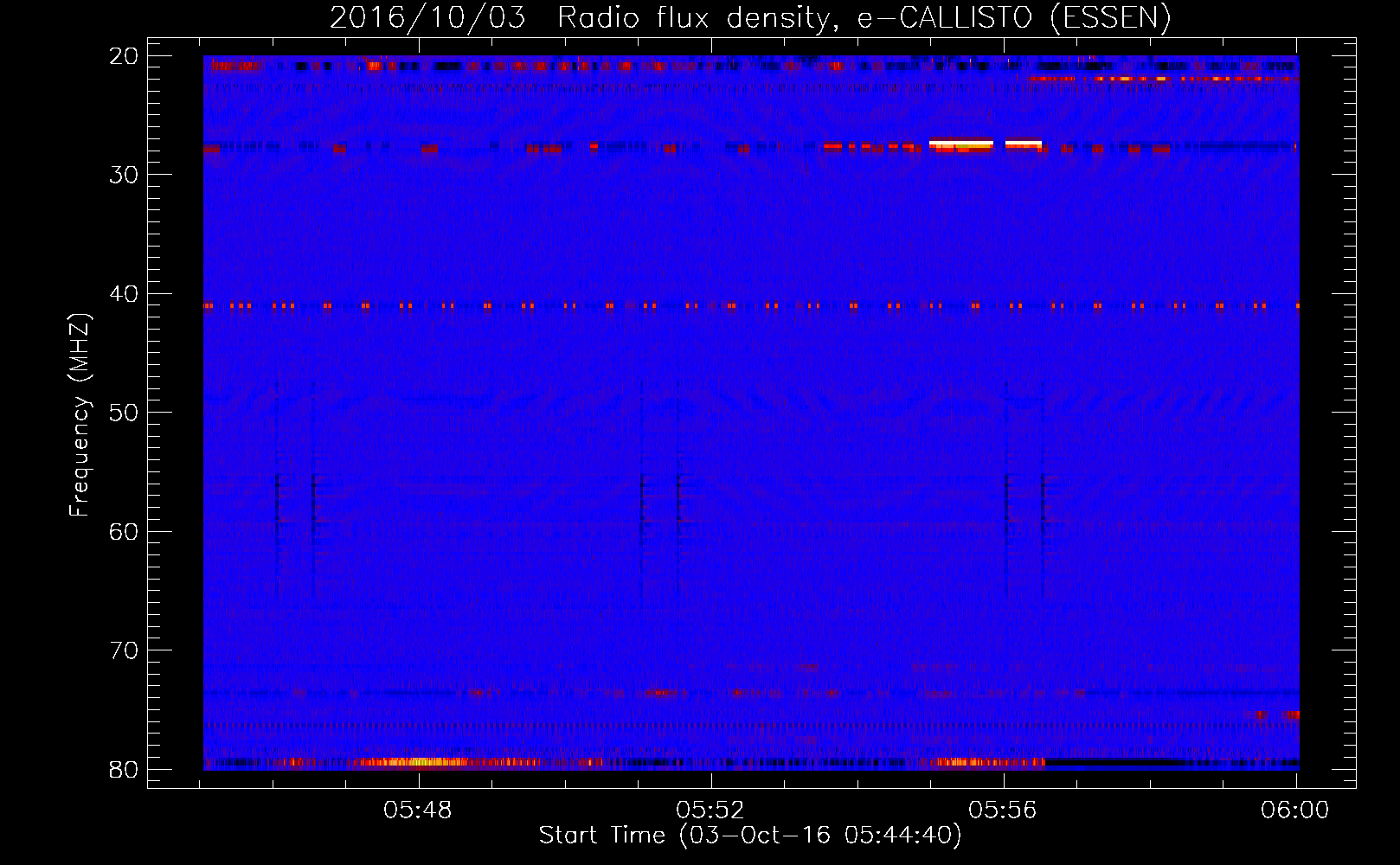Image resolution: width=1400 pixels, height=865 pixels.
Task: Click the 05:48 time tick label
Action: 419,811
